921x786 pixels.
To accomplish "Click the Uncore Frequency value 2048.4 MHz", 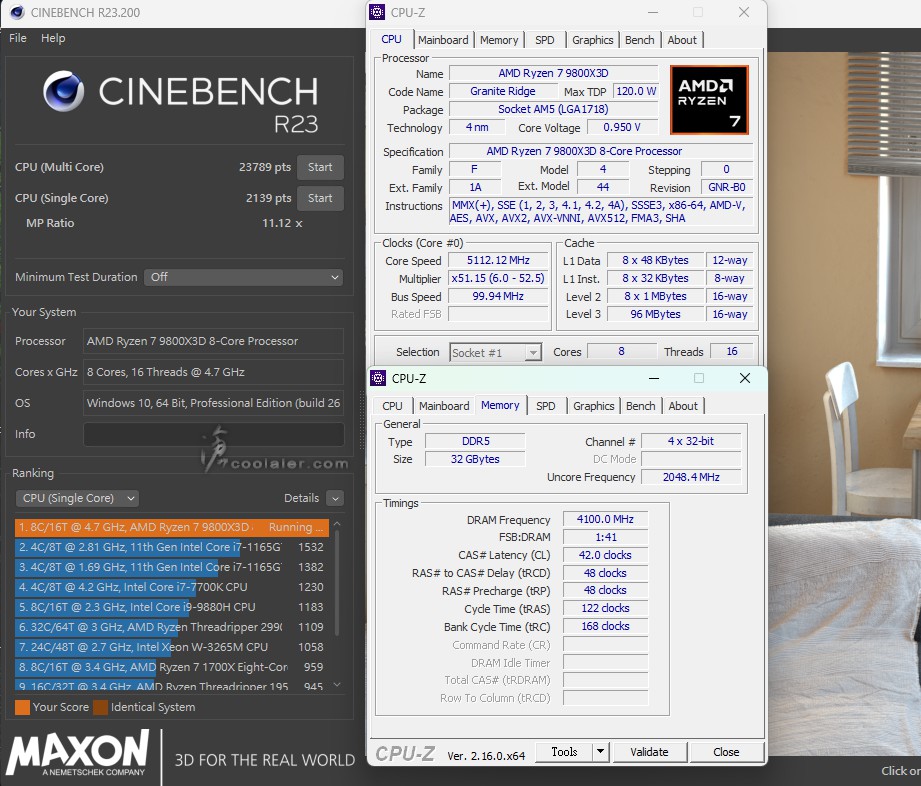I will coord(691,477).
